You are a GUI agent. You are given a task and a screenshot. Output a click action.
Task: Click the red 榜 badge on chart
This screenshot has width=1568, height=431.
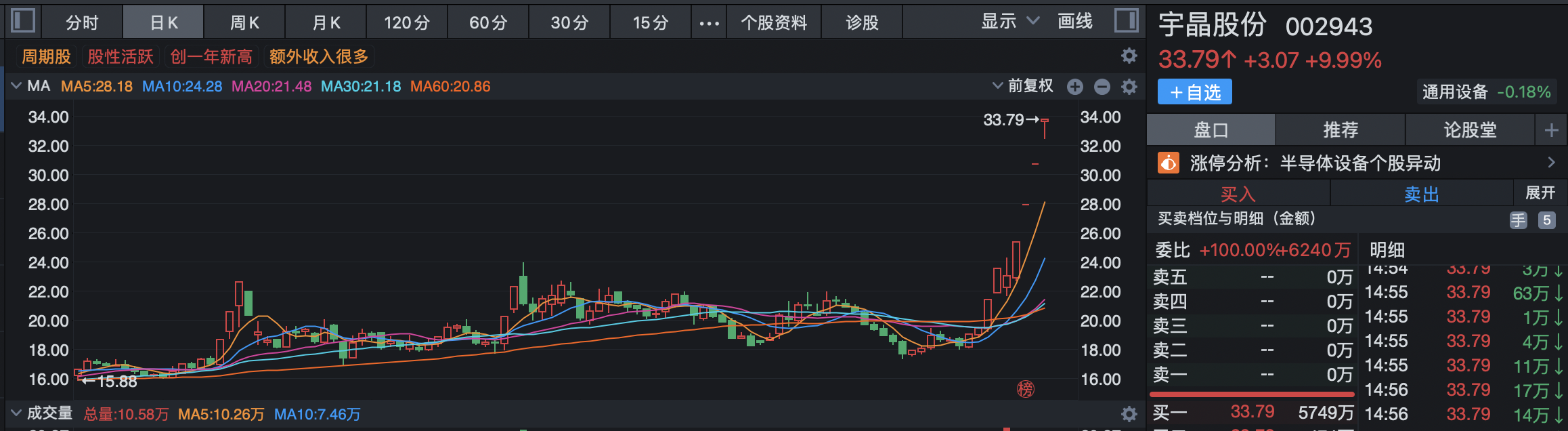(1026, 389)
